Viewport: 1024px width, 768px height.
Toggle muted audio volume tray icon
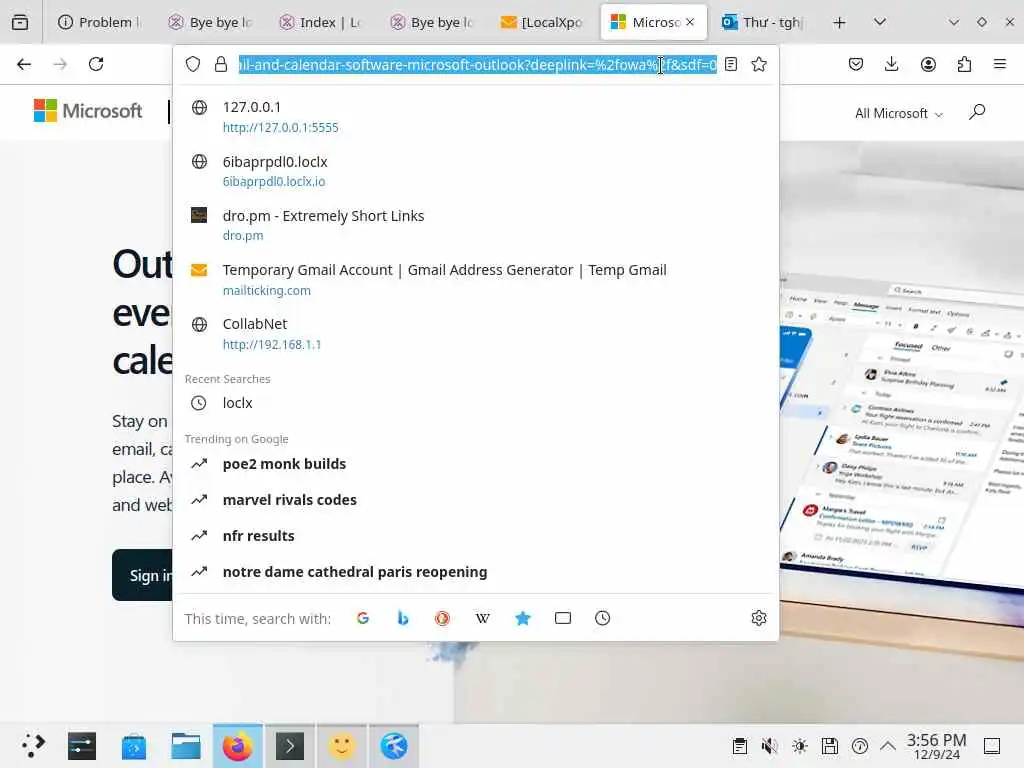[x=769, y=746]
